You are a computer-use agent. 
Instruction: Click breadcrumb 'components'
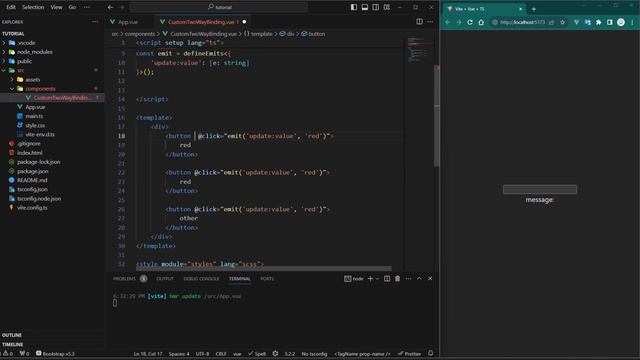pos(140,34)
